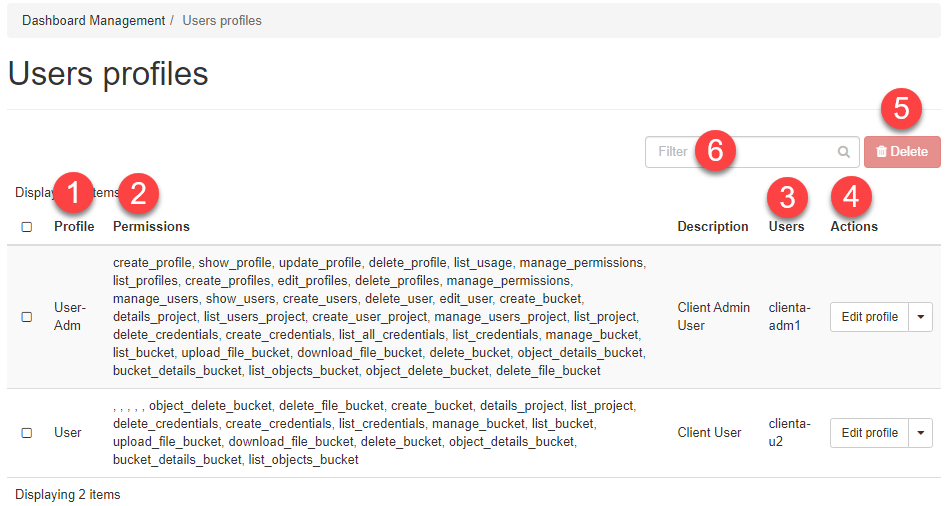This screenshot has height=506, width=947.
Task: Click red annotation marker number 4
Action: pos(851,197)
